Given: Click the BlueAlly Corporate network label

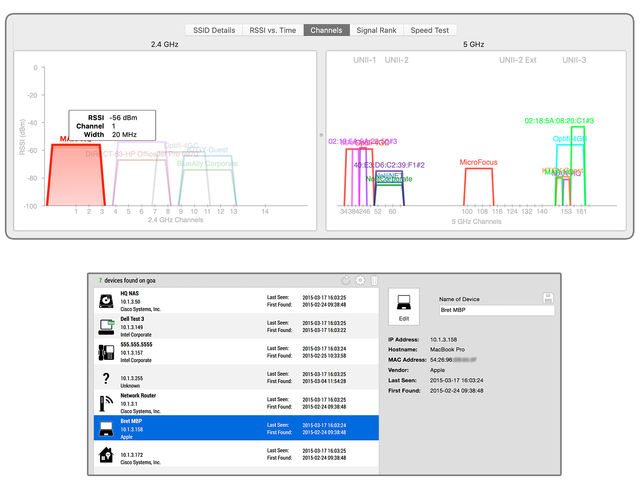Looking at the screenshot, I should tap(207, 164).
